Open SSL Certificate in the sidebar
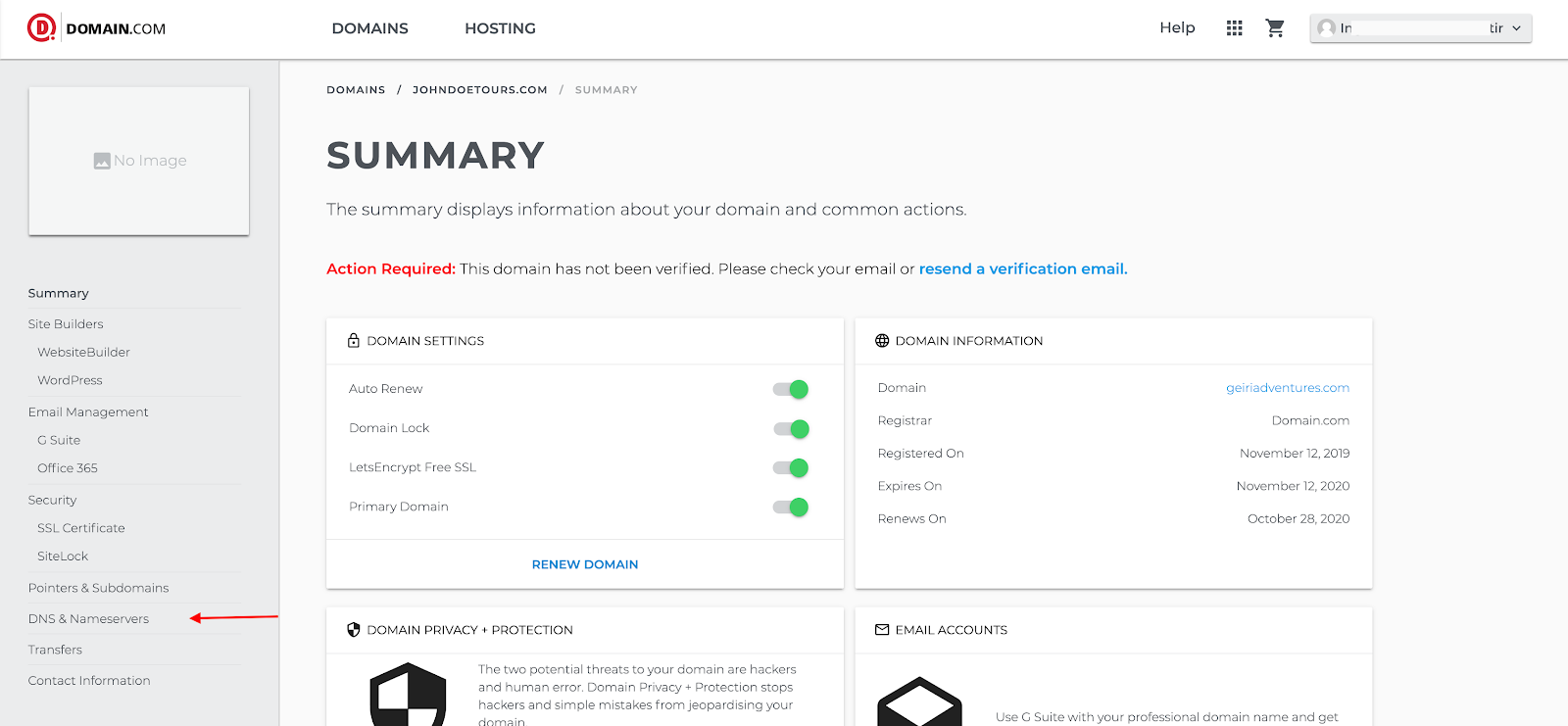The image size is (1568, 726). pyautogui.click(x=81, y=527)
